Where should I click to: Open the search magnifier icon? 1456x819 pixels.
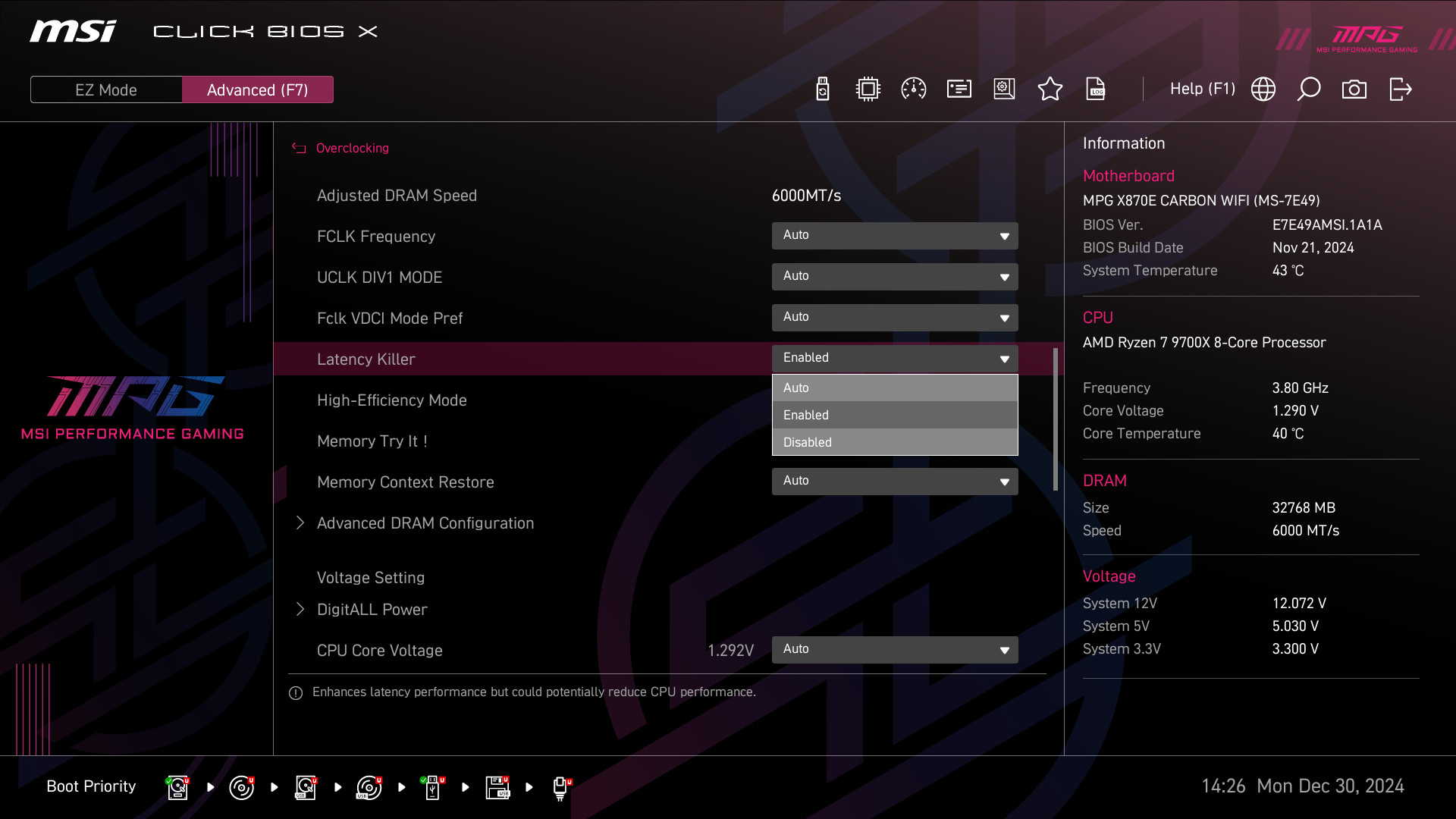[1308, 89]
